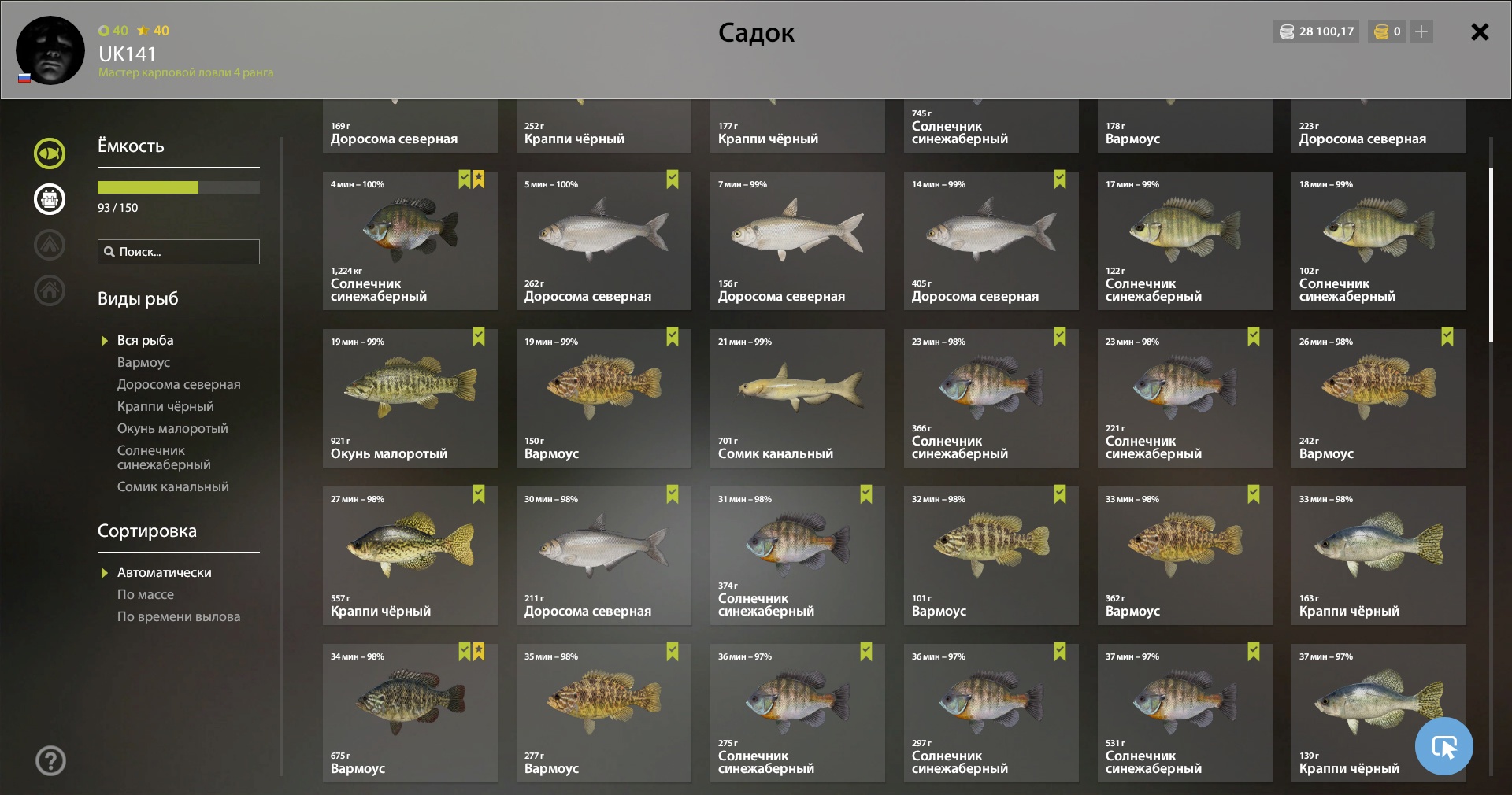Show Вся рыба filter
The image size is (1512, 795).
145,340
